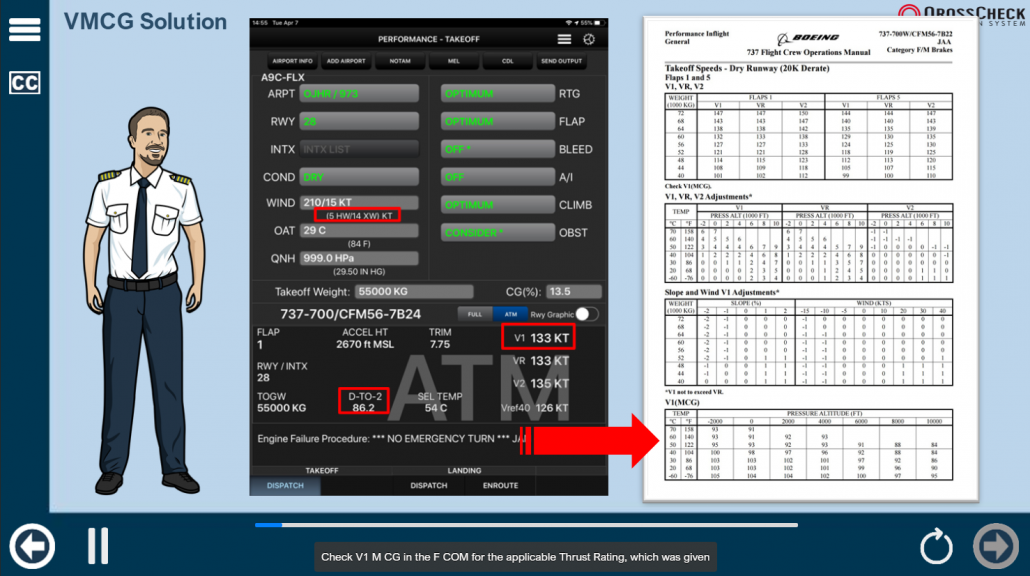Open the FLAP dropdown set to OPTIMUM

pyautogui.click(x=497, y=122)
